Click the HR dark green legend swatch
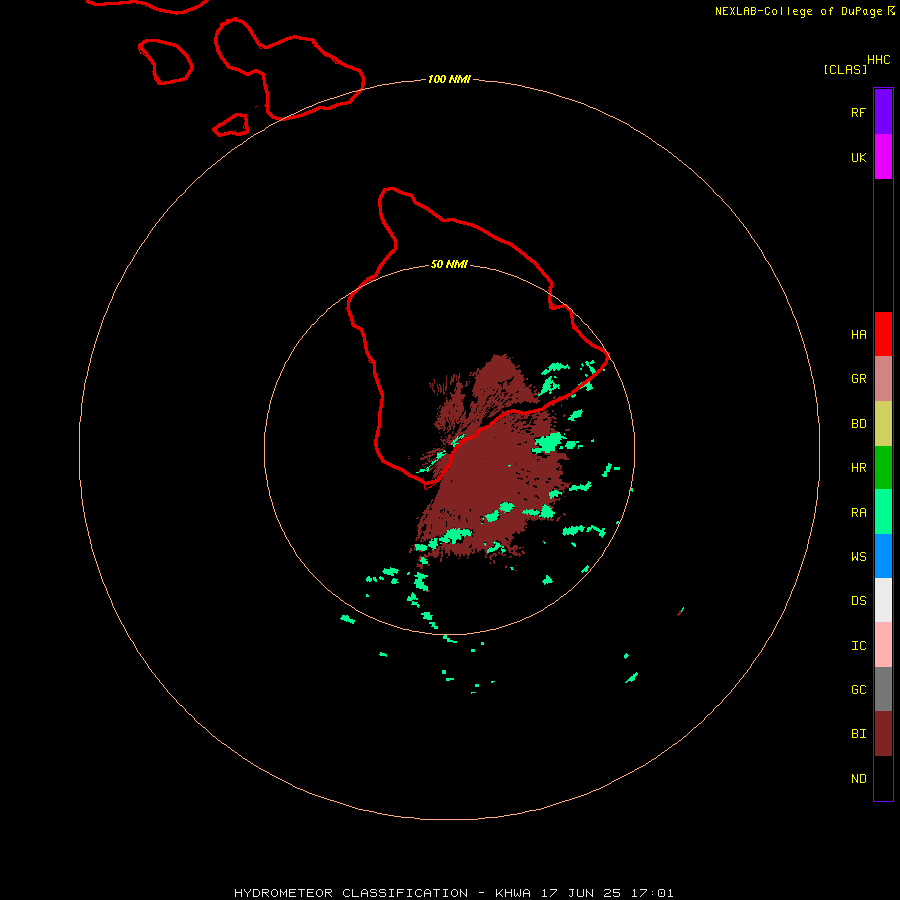 click(x=883, y=467)
